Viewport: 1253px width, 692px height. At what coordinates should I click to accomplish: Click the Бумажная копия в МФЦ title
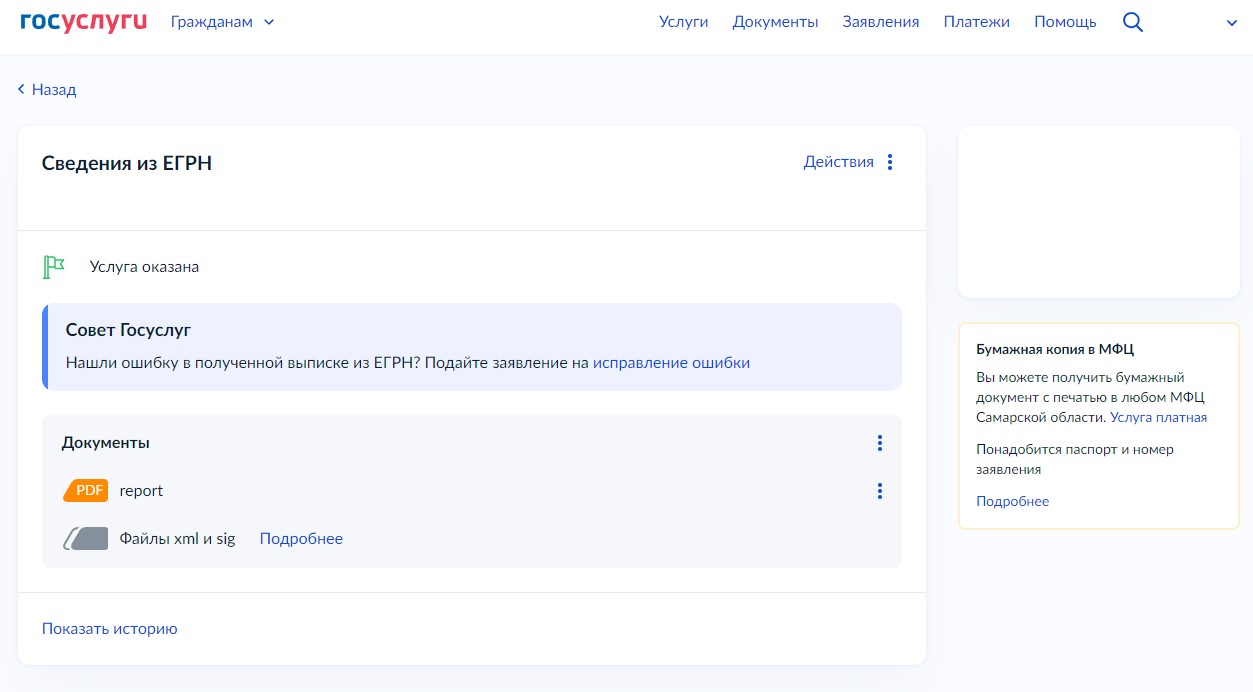click(1055, 350)
